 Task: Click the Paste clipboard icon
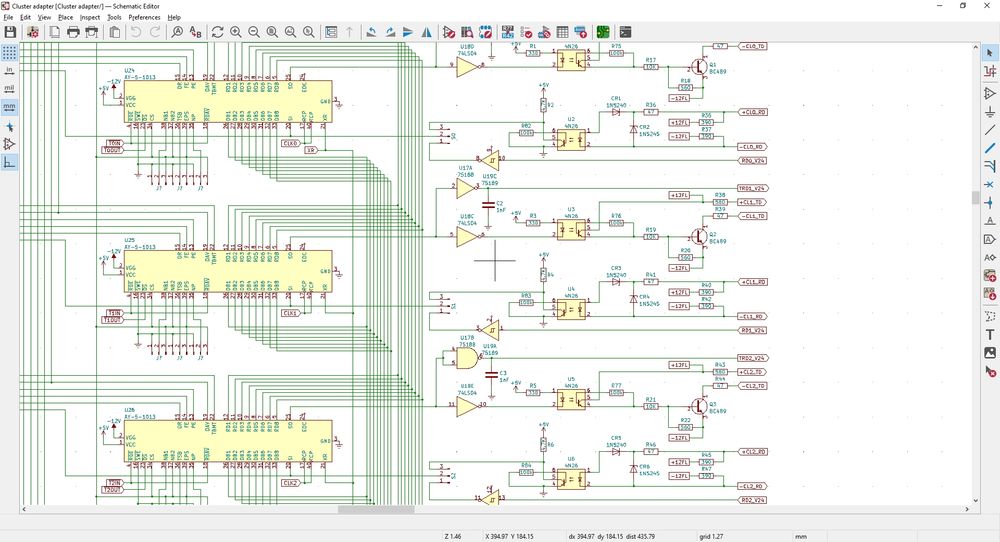[x=114, y=32]
